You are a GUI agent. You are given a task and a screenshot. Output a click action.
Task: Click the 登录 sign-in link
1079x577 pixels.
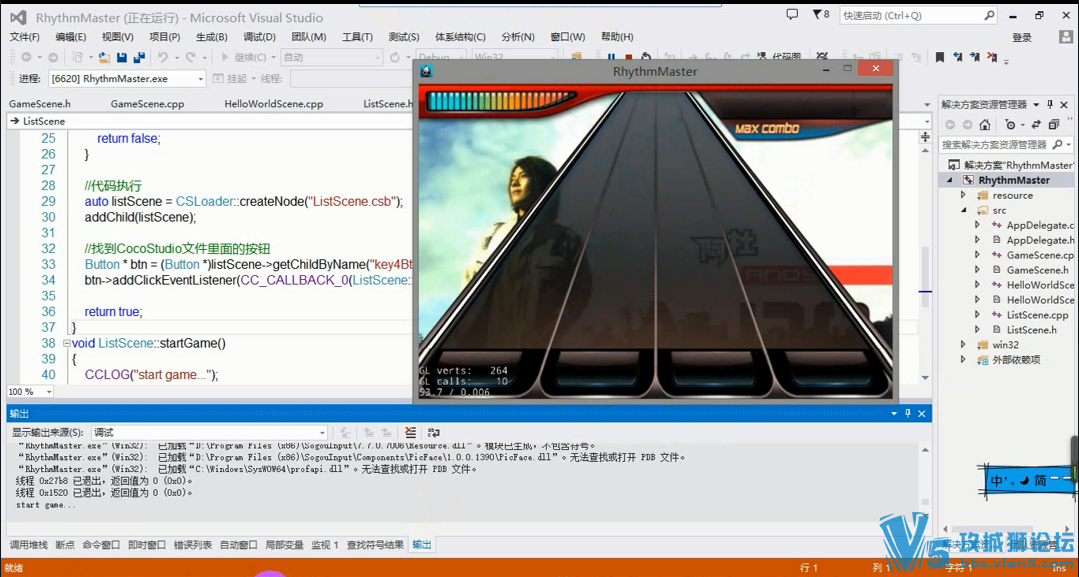pos(1022,37)
